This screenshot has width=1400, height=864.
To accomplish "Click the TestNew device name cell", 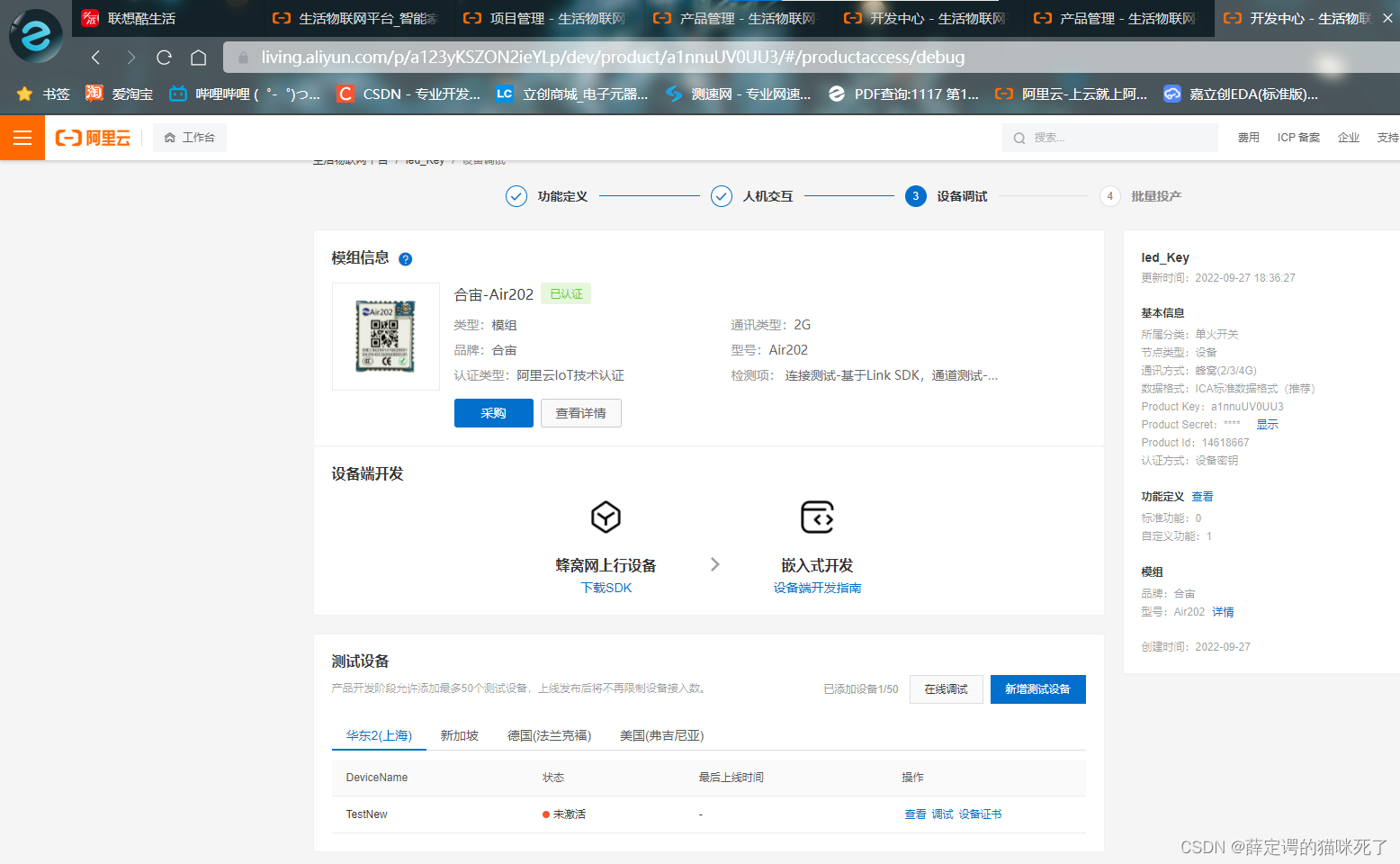I will click(x=367, y=814).
